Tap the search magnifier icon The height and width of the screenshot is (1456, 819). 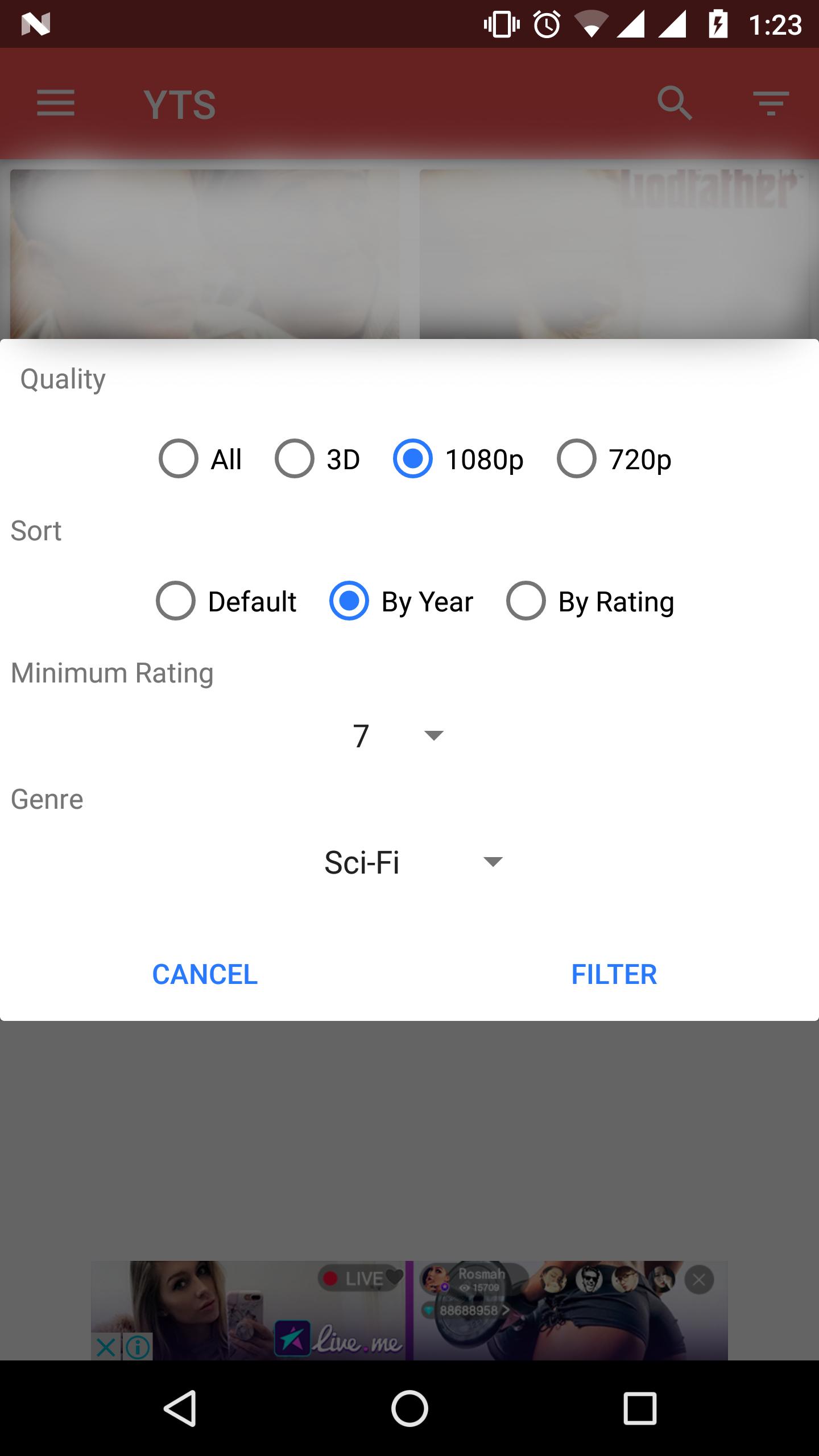click(675, 104)
